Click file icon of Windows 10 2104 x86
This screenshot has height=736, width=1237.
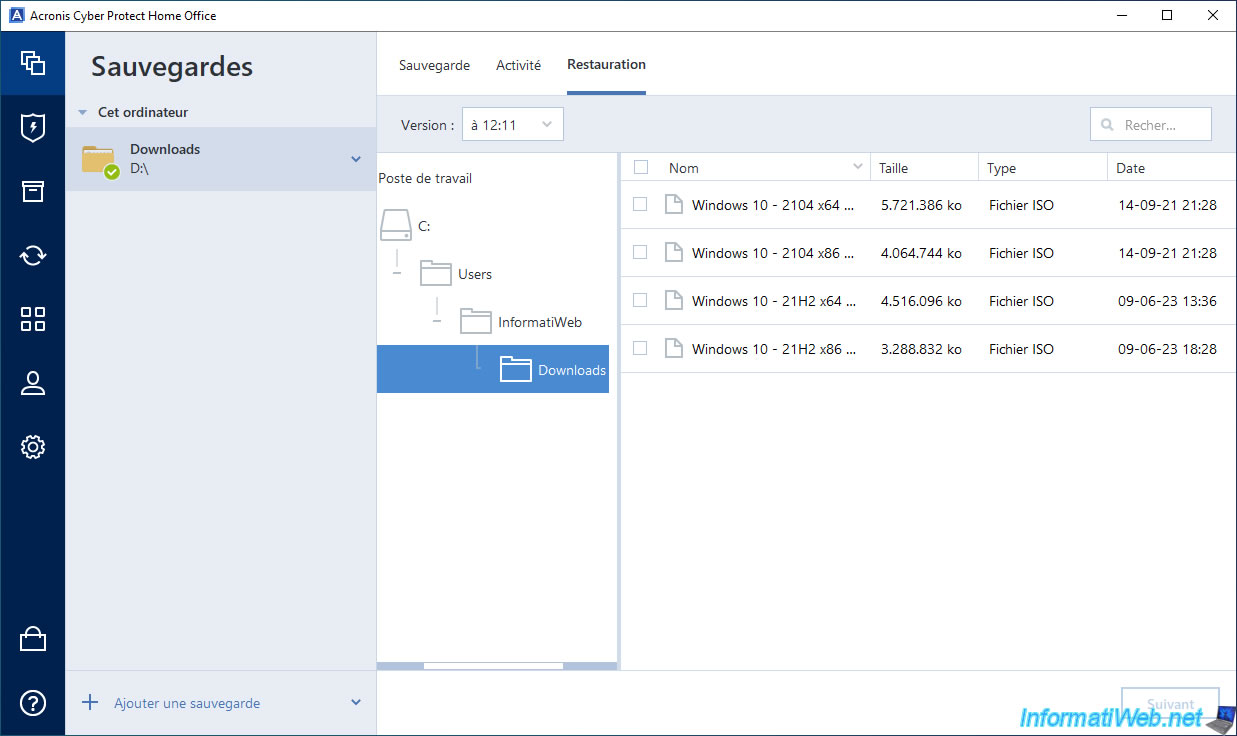coord(674,253)
